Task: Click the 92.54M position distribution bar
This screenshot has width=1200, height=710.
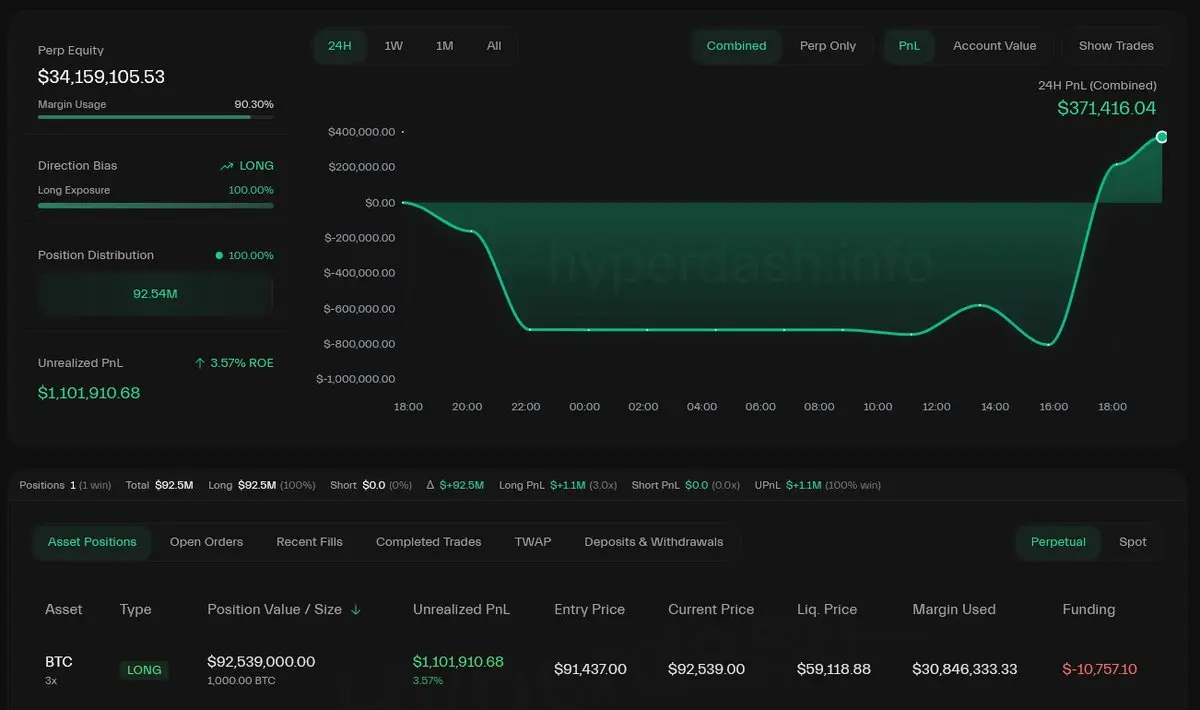Action: [x=155, y=294]
